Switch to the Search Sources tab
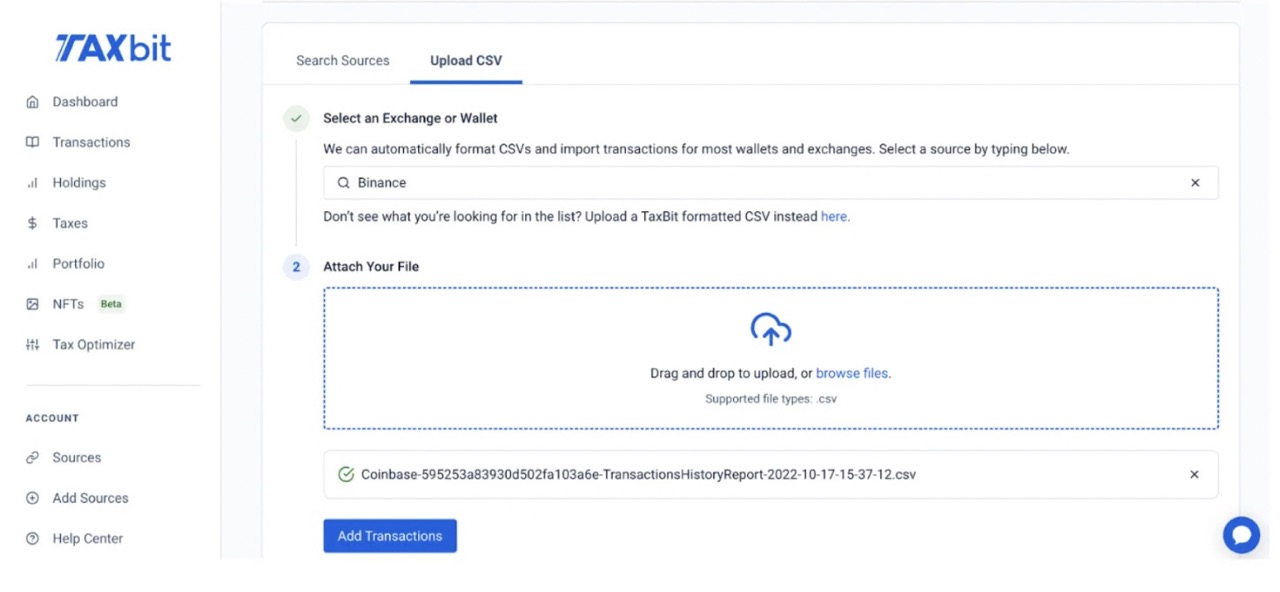 coord(342,60)
